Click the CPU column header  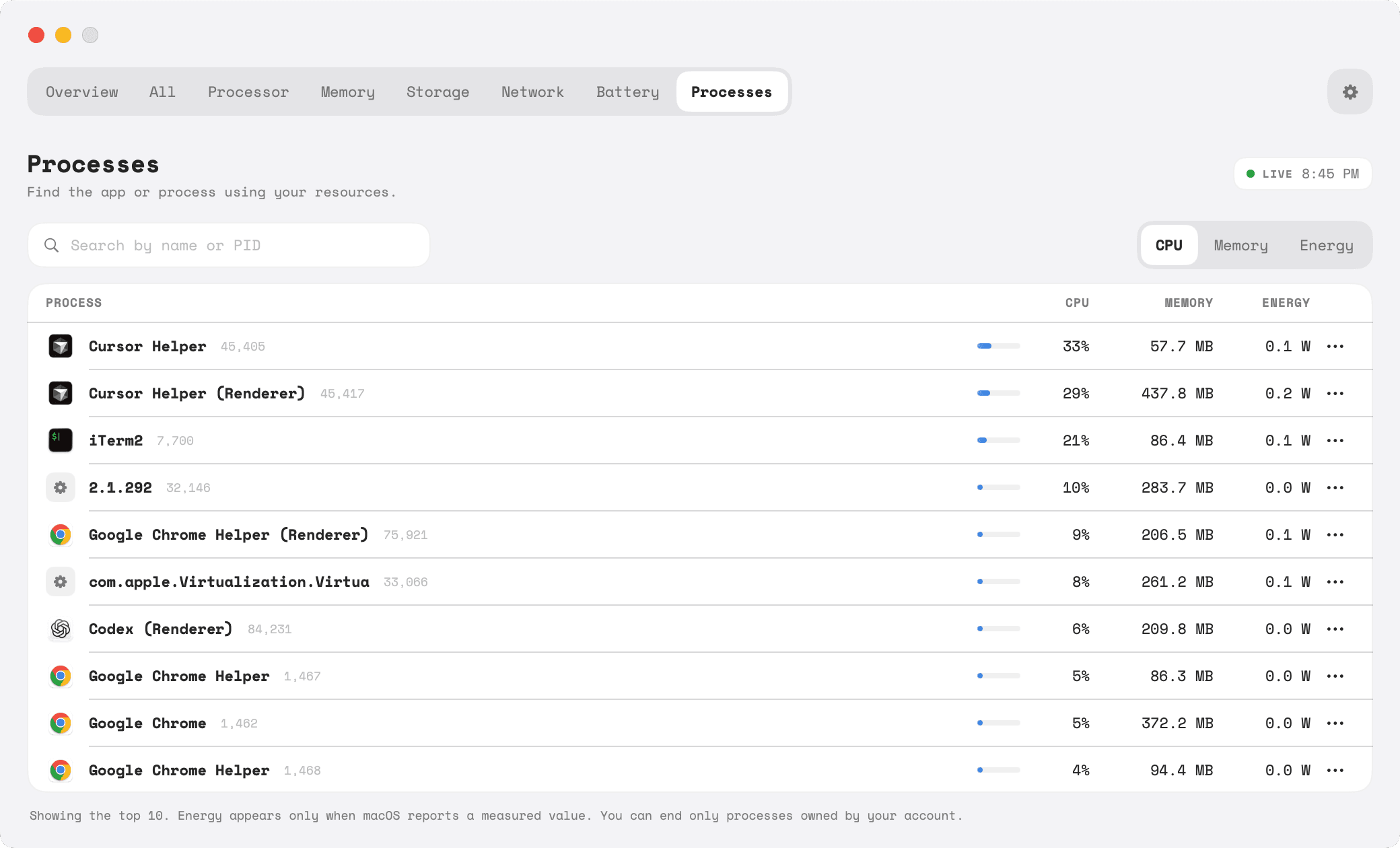tap(1077, 303)
